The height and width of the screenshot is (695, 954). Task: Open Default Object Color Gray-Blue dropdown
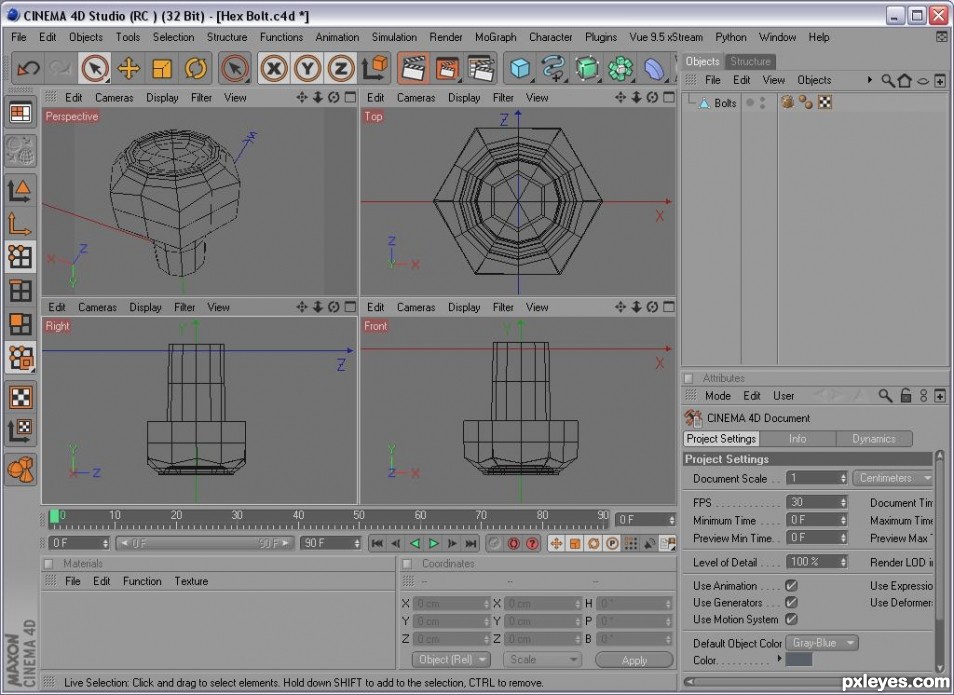pos(821,643)
